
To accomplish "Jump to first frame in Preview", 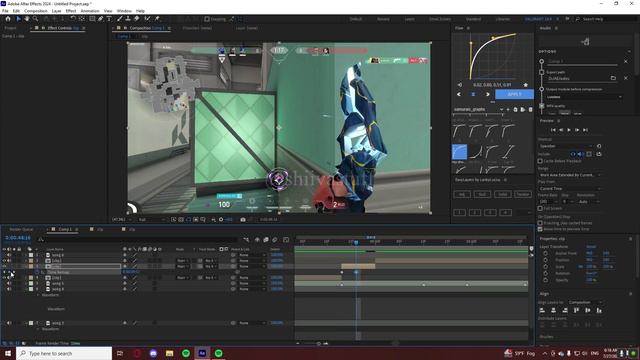I will coord(553,130).
